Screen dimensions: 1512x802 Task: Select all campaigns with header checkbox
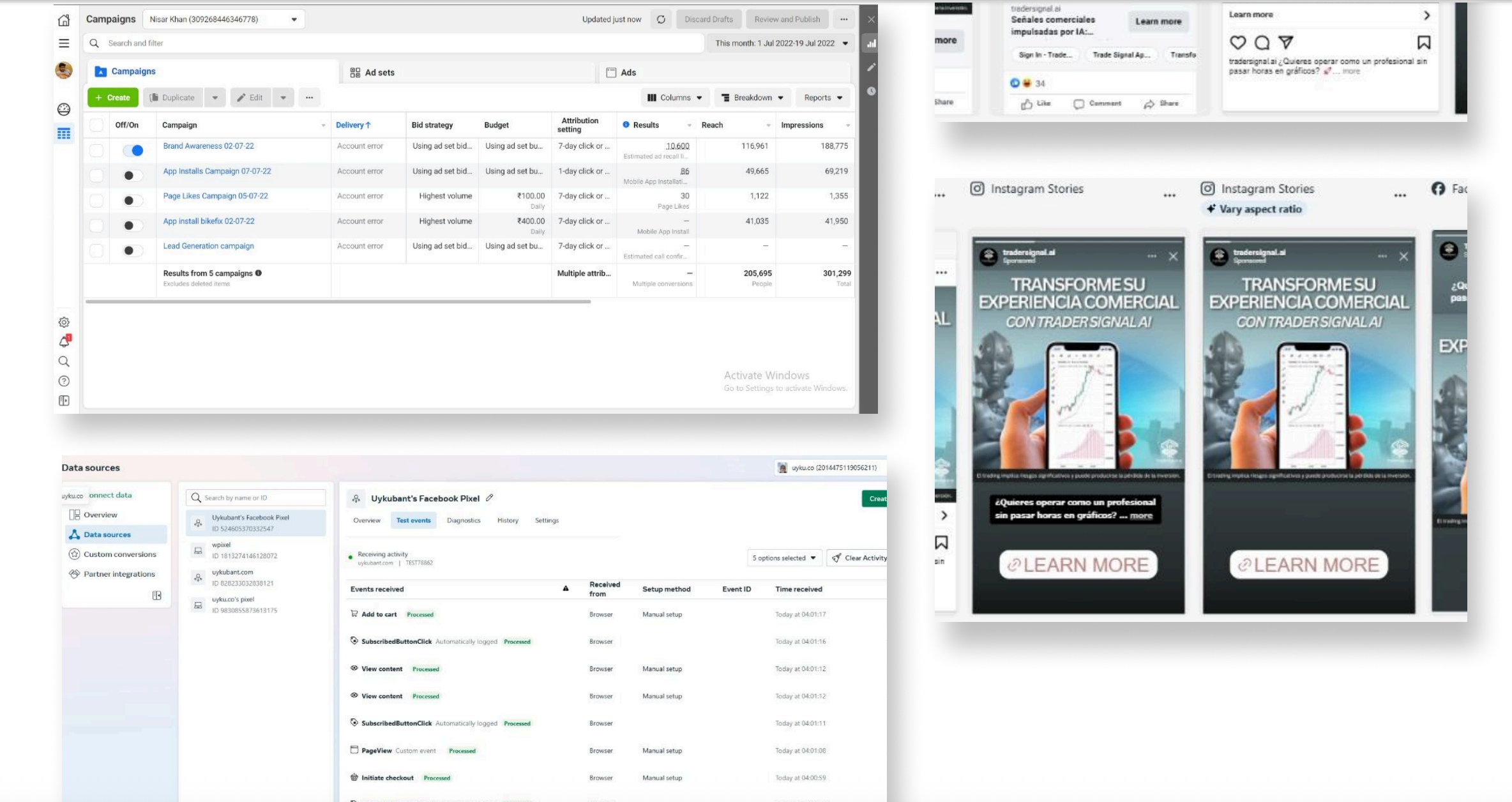pos(96,125)
